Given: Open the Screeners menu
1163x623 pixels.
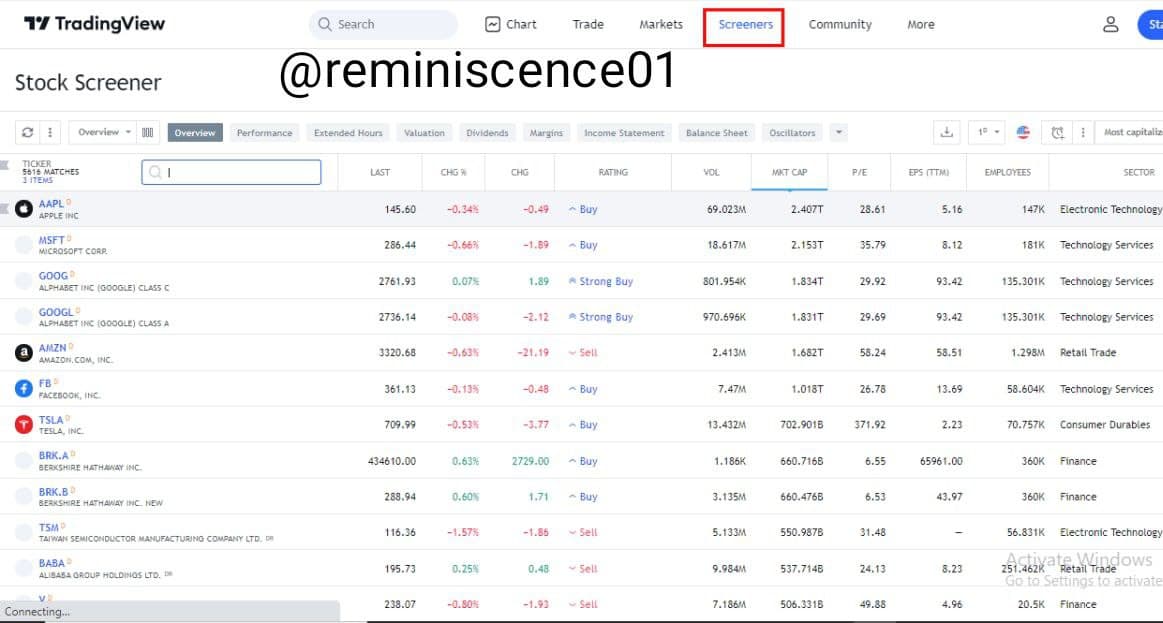Looking at the screenshot, I should [x=745, y=24].
